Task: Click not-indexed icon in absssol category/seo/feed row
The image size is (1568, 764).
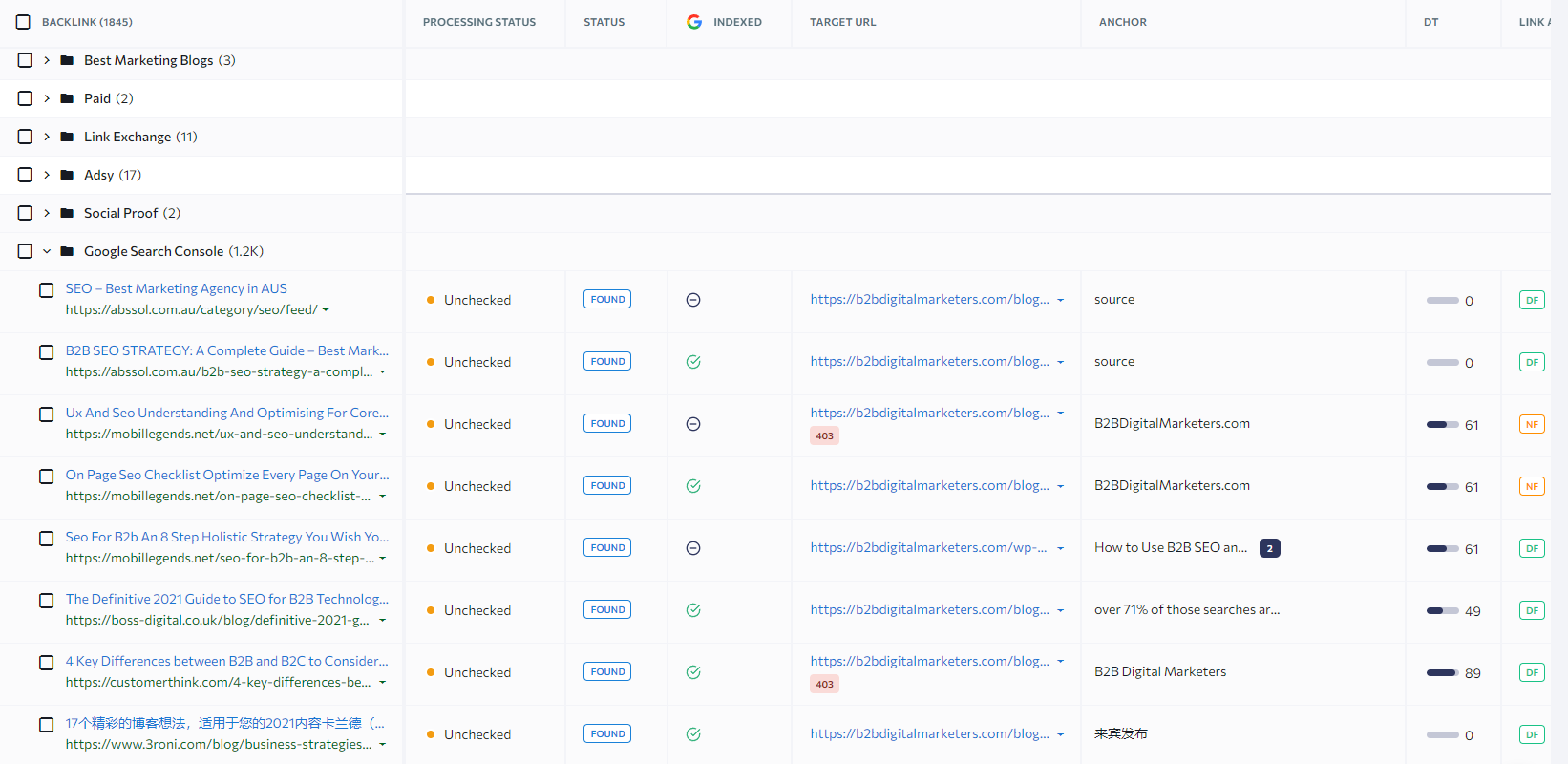Action: (693, 300)
